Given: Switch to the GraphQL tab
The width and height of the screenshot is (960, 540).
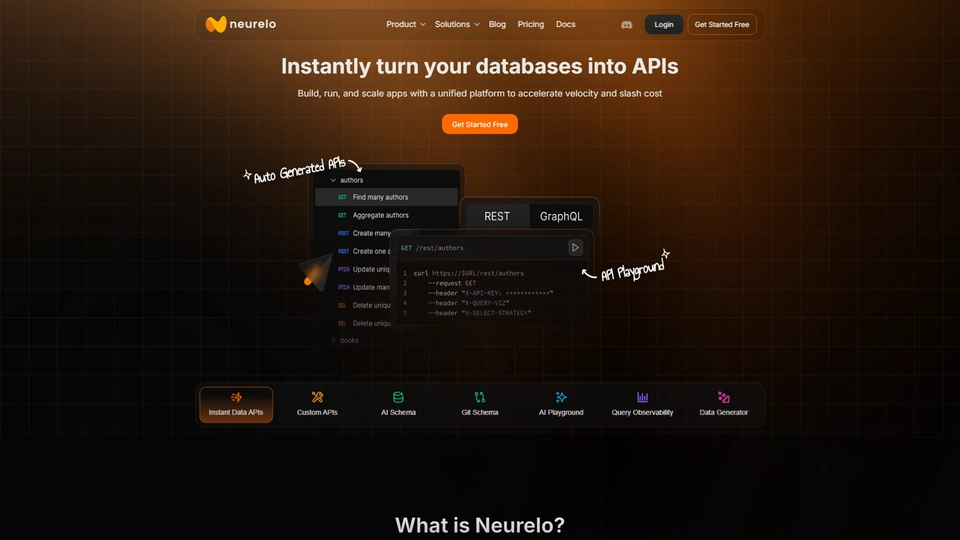Looking at the screenshot, I should pos(561,217).
